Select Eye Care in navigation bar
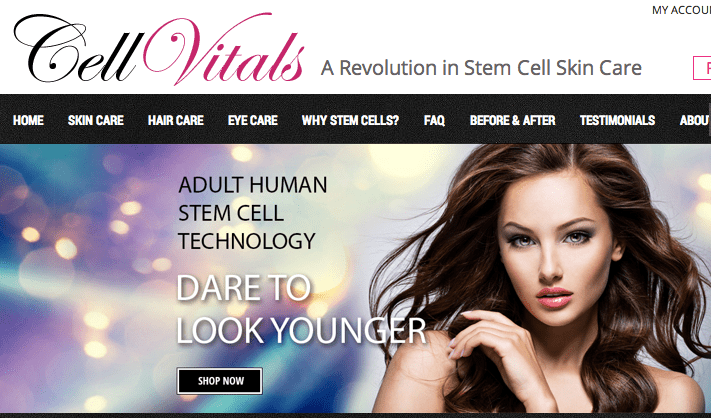The width and height of the screenshot is (711, 418). click(253, 120)
